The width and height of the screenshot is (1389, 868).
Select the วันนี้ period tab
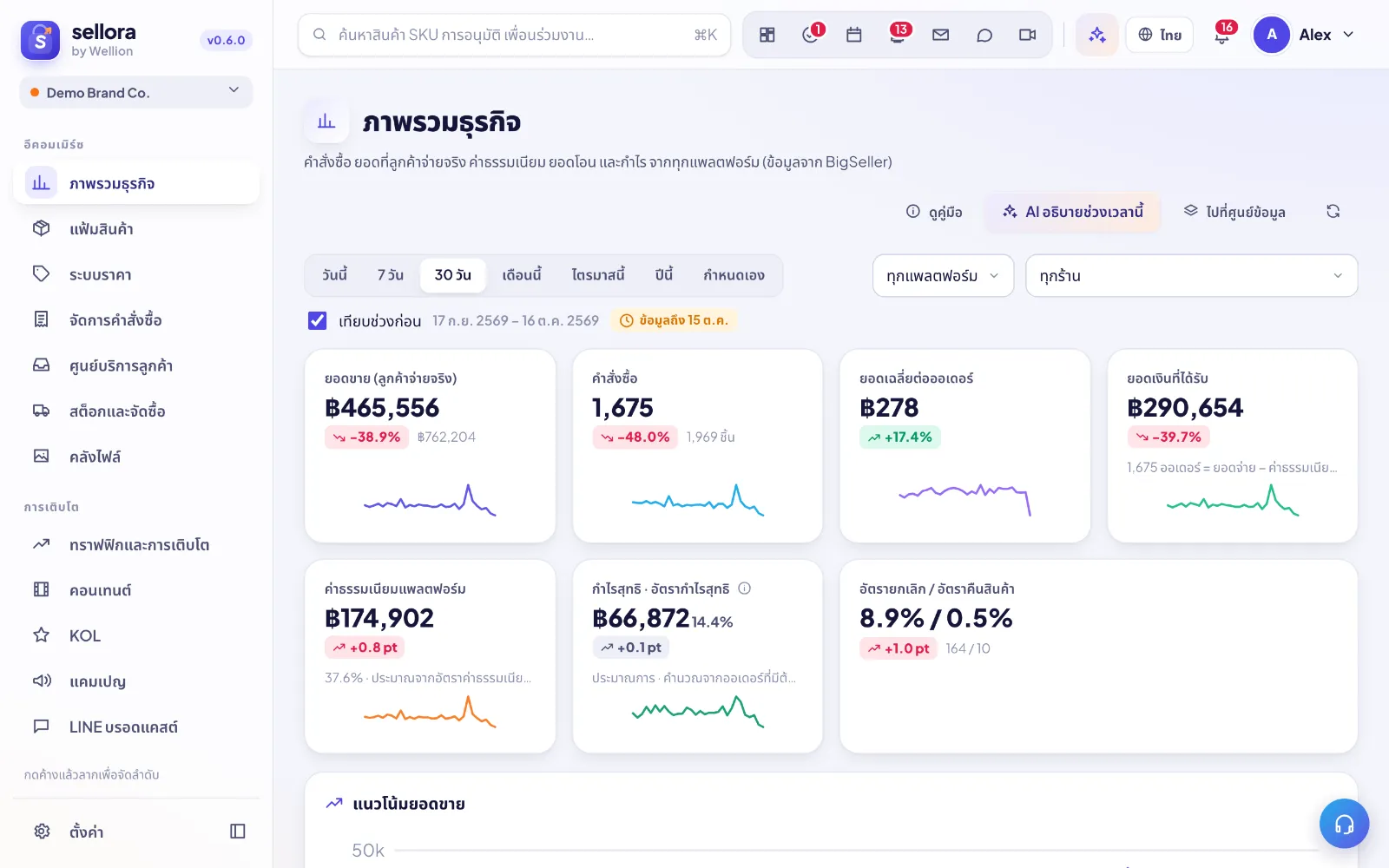coord(334,275)
